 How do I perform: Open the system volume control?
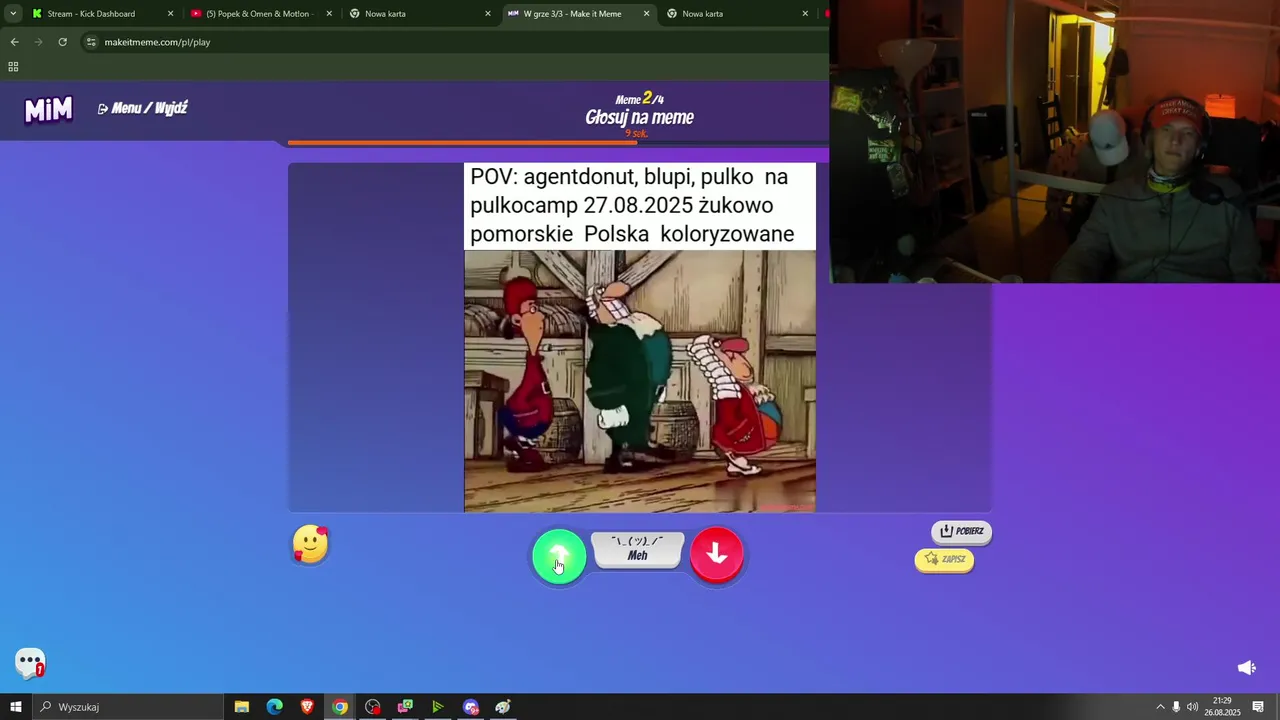(x=1192, y=707)
